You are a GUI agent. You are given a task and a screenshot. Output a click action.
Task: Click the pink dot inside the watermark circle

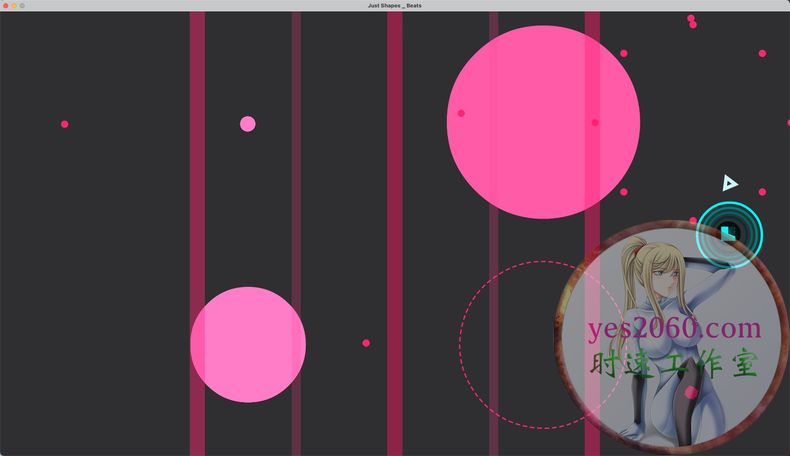[691, 393]
